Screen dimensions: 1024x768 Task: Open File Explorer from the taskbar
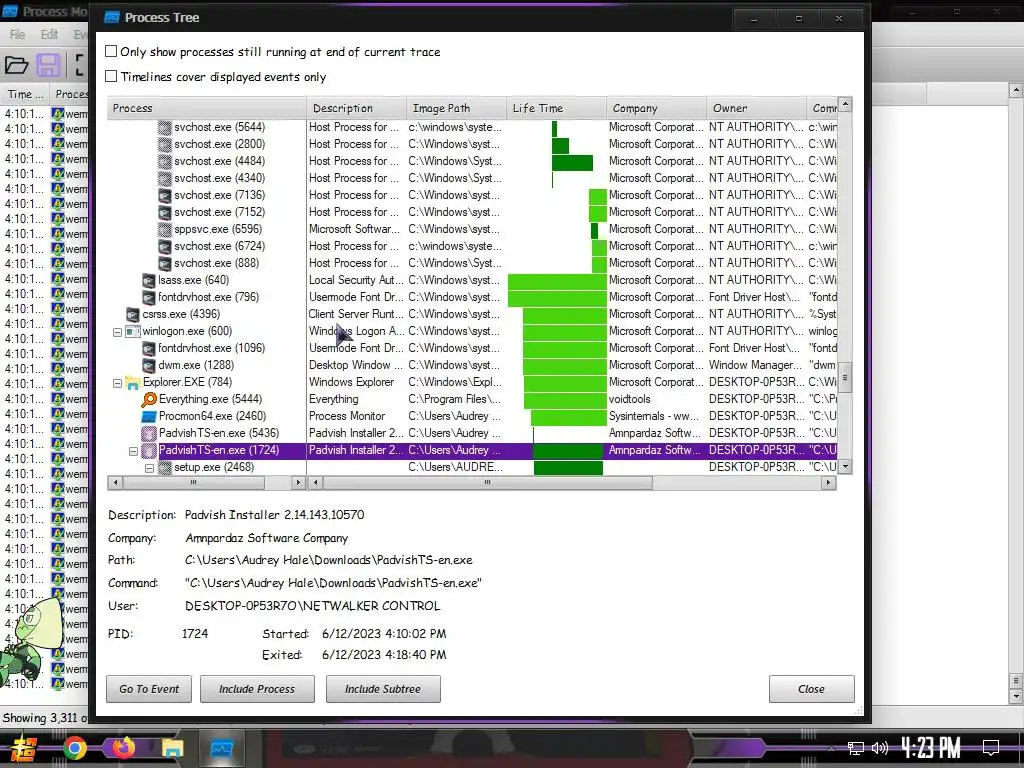[x=172, y=748]
